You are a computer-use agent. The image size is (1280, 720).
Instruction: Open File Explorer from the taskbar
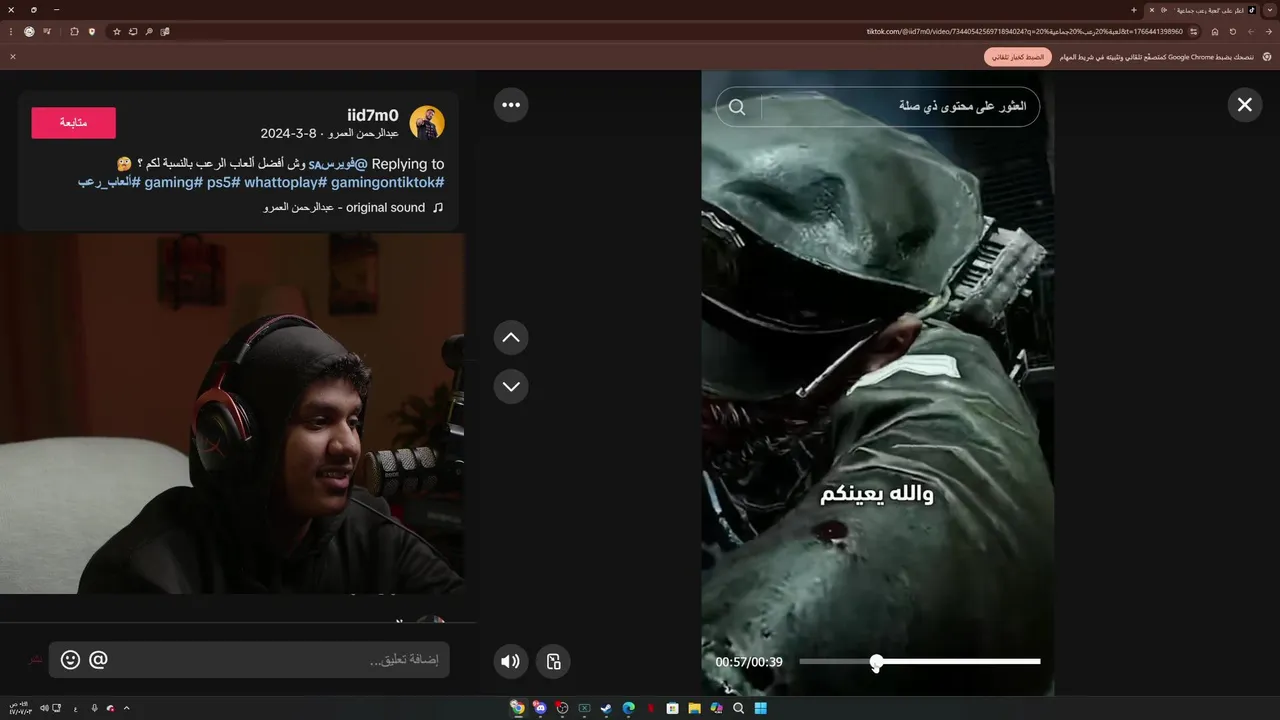(694, 708)
